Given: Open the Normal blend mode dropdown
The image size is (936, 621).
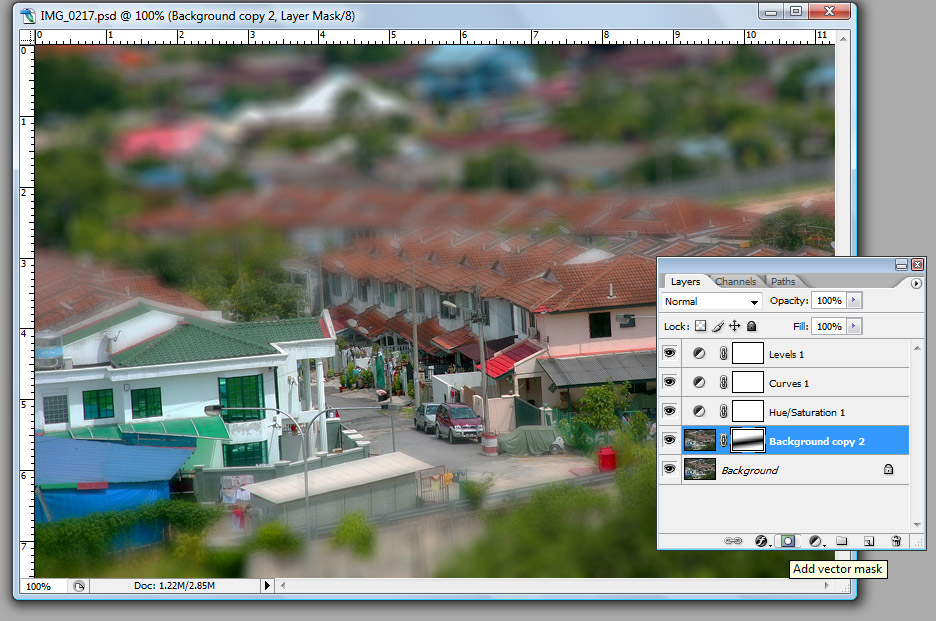Looking at the screenshot, I should pyautogui.click(x=711, y=301).
